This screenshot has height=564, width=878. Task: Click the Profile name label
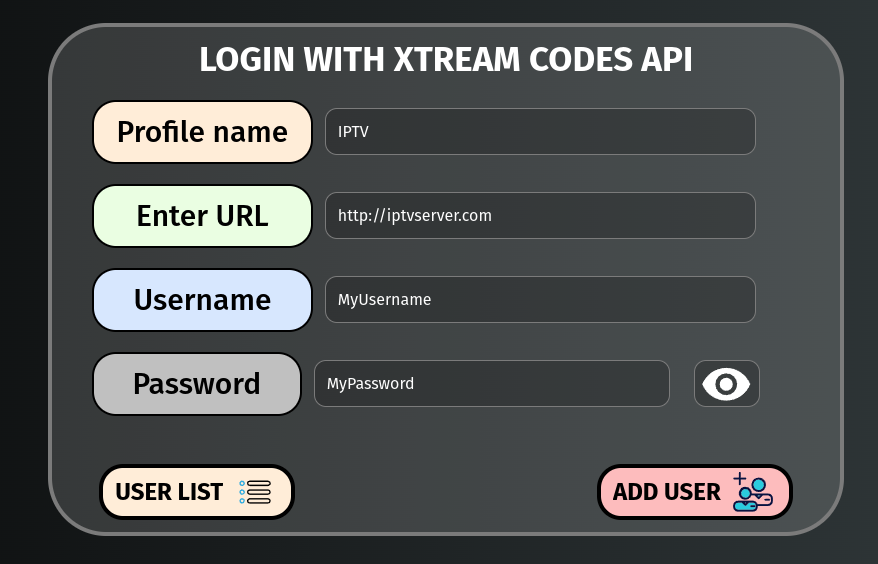(x=202, y=132)
